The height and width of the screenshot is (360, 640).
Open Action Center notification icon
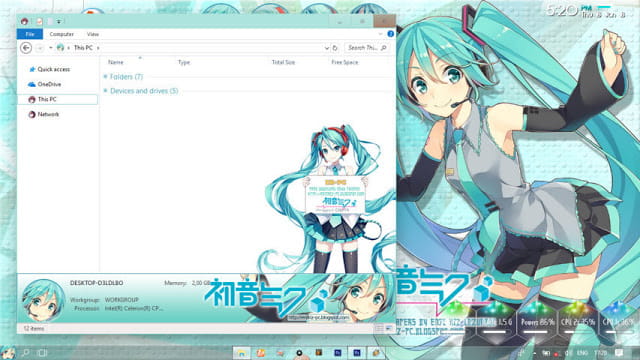(x=619, y=353)
